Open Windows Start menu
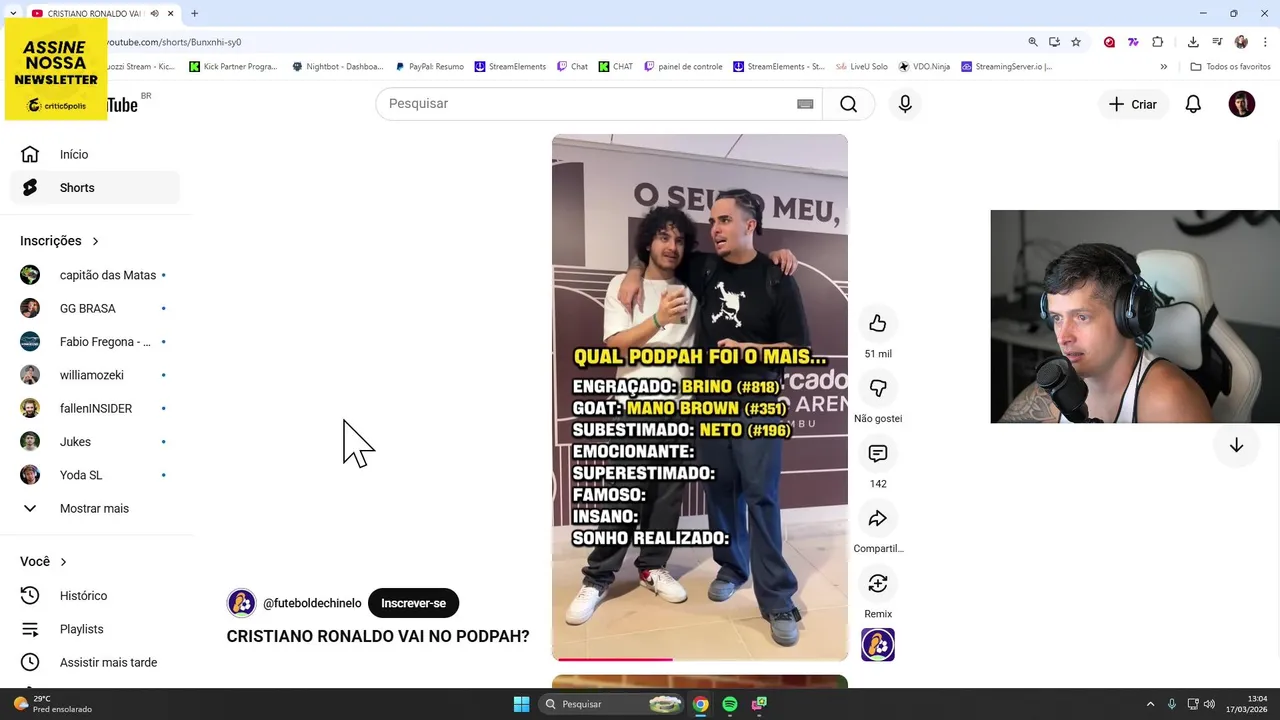The image size is (1280, 720). [521, 704]
